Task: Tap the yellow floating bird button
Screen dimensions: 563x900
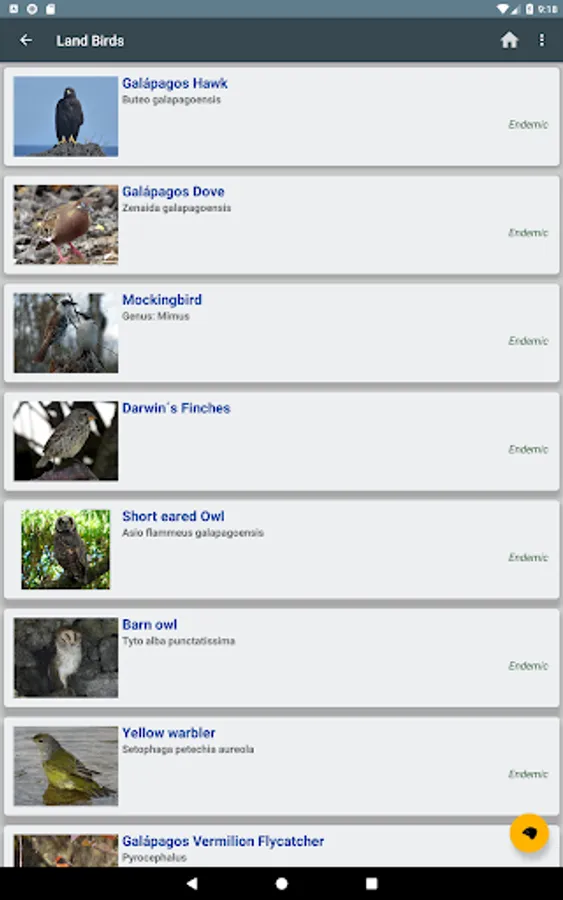Action: (529, 833)
